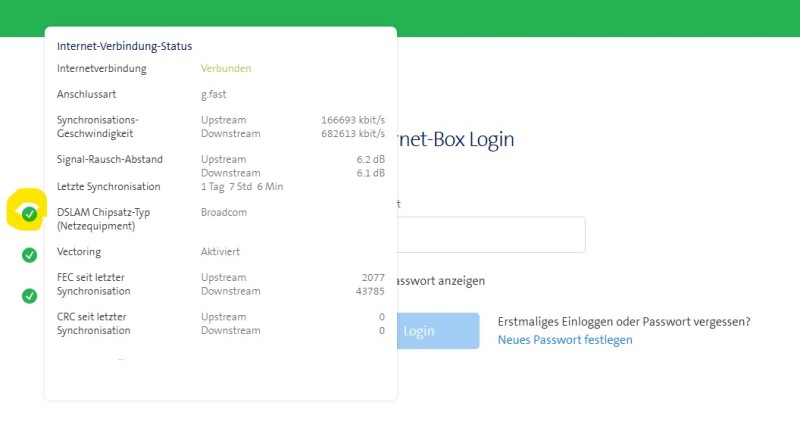The height and width of the screenshot is (421, 800).
Task: Select the g.fast Anschlussart value
Action: click(x=216, y=95)
